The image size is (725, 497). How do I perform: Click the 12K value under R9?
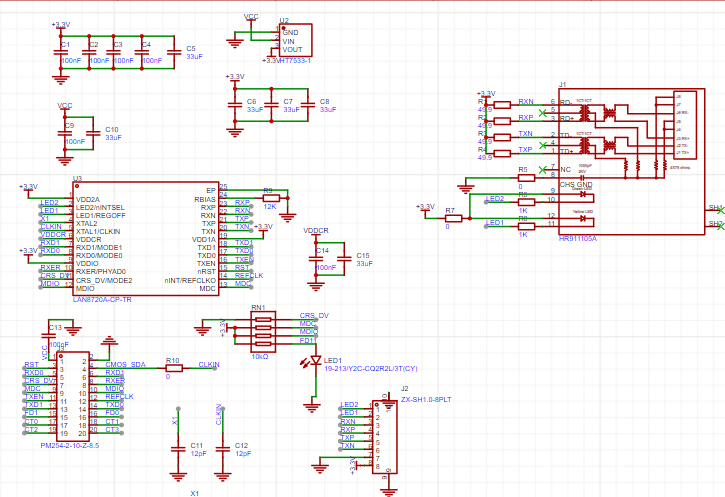[x=270, y=207]
